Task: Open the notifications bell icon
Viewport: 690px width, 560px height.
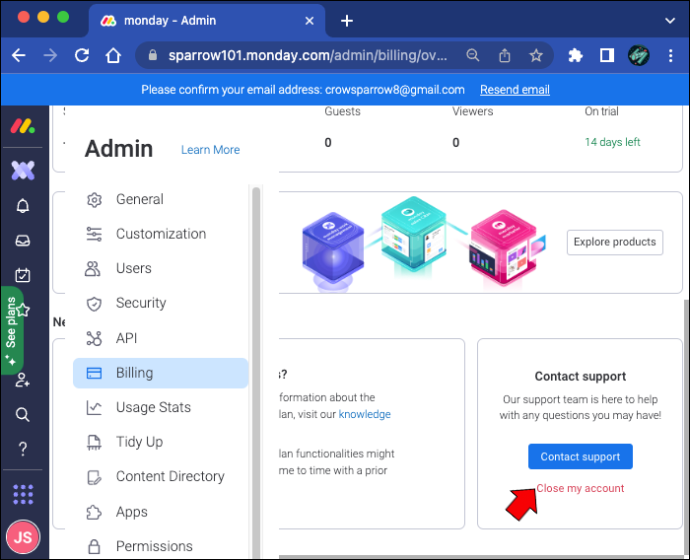Action: (x=23, y=206)
